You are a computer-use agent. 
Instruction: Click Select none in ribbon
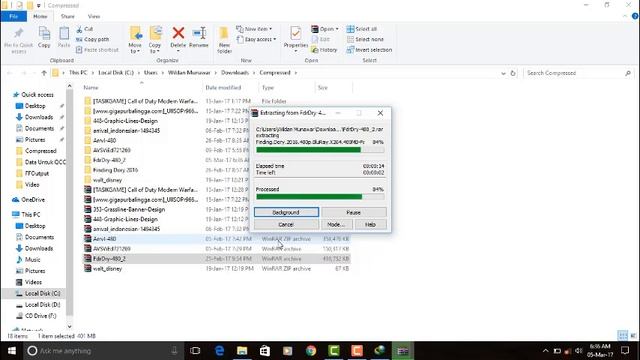365,39
